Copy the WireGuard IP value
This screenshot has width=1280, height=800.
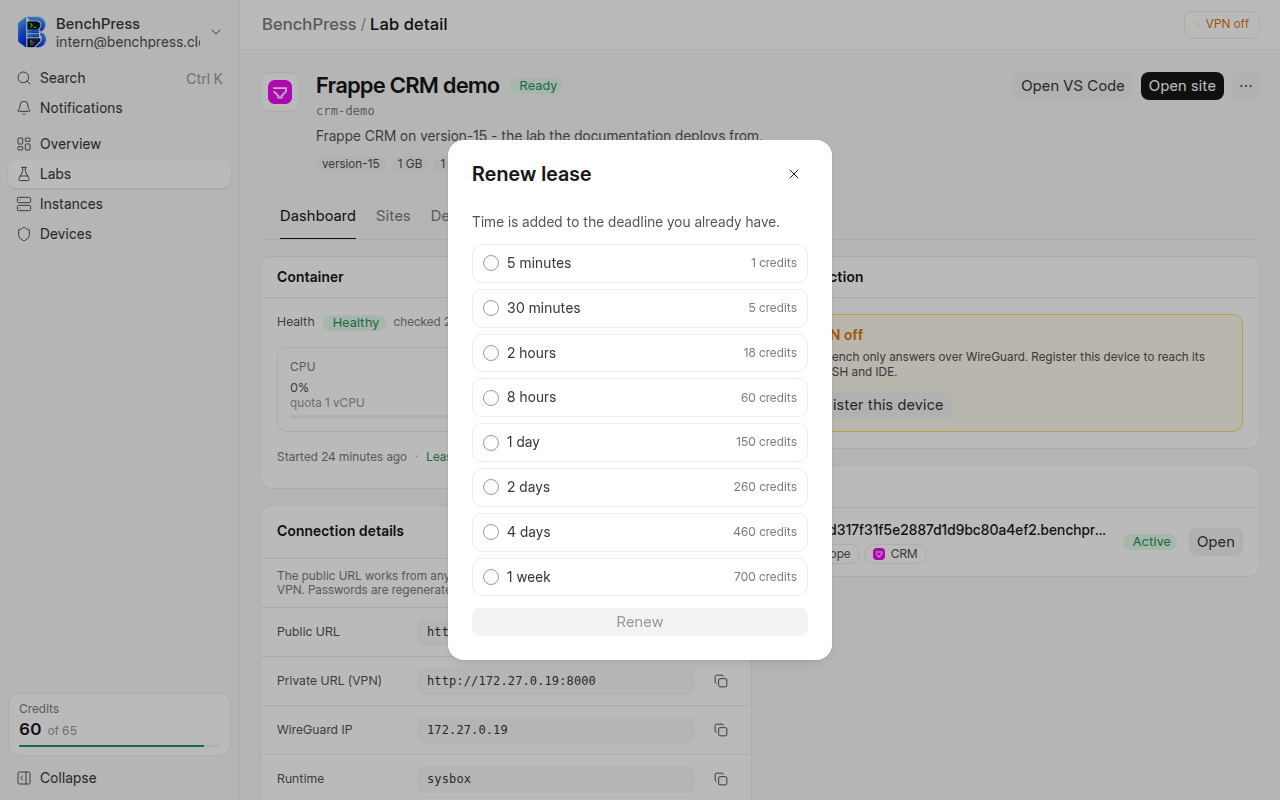click(x=721, y=730)
